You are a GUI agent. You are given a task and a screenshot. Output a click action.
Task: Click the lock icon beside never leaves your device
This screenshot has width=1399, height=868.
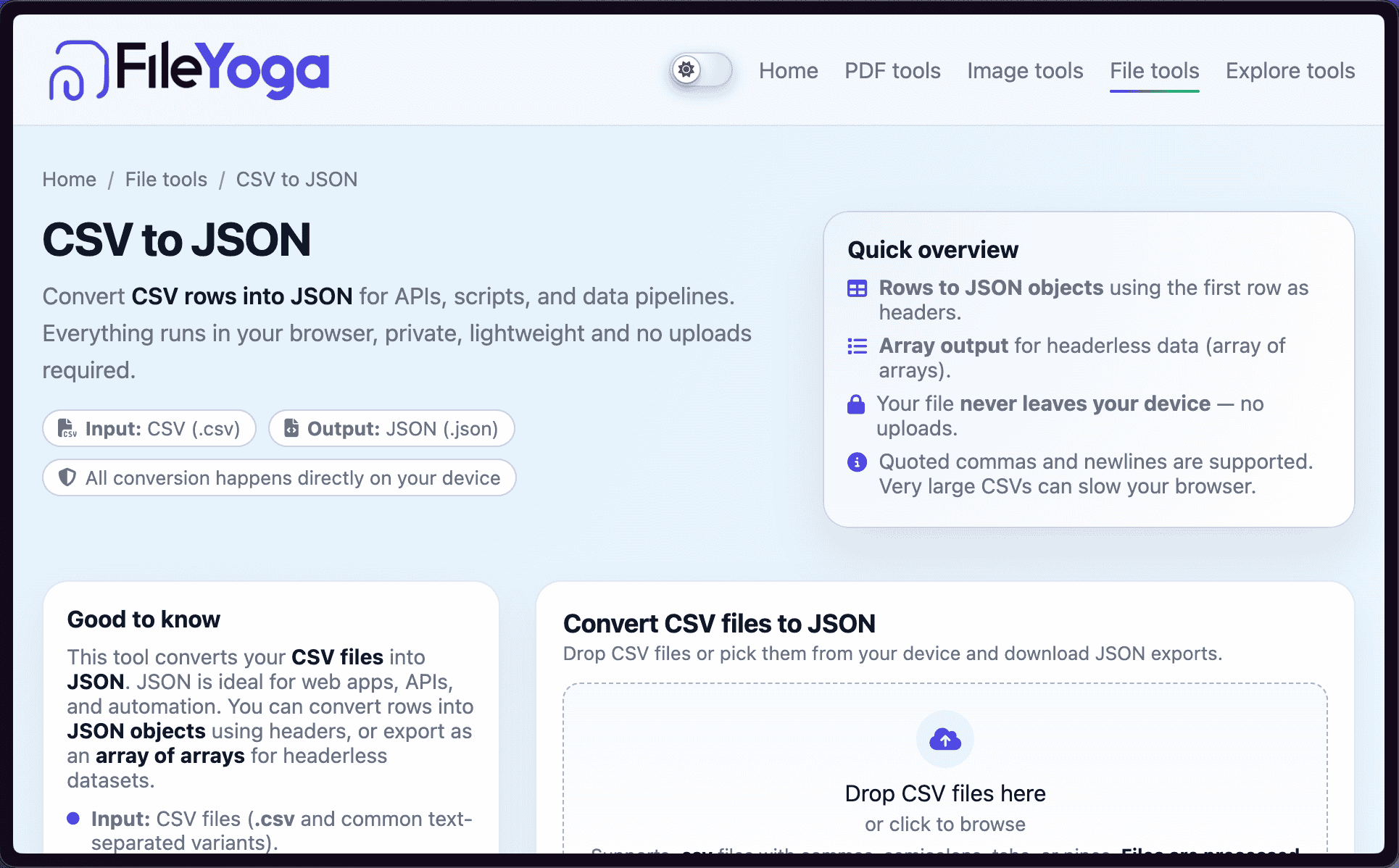856,404
